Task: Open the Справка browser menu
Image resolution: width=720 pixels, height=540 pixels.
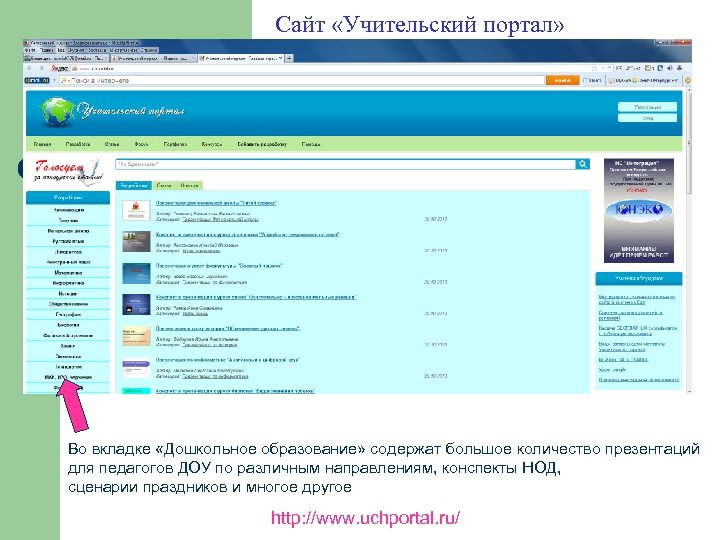Action: pos(149,50)
